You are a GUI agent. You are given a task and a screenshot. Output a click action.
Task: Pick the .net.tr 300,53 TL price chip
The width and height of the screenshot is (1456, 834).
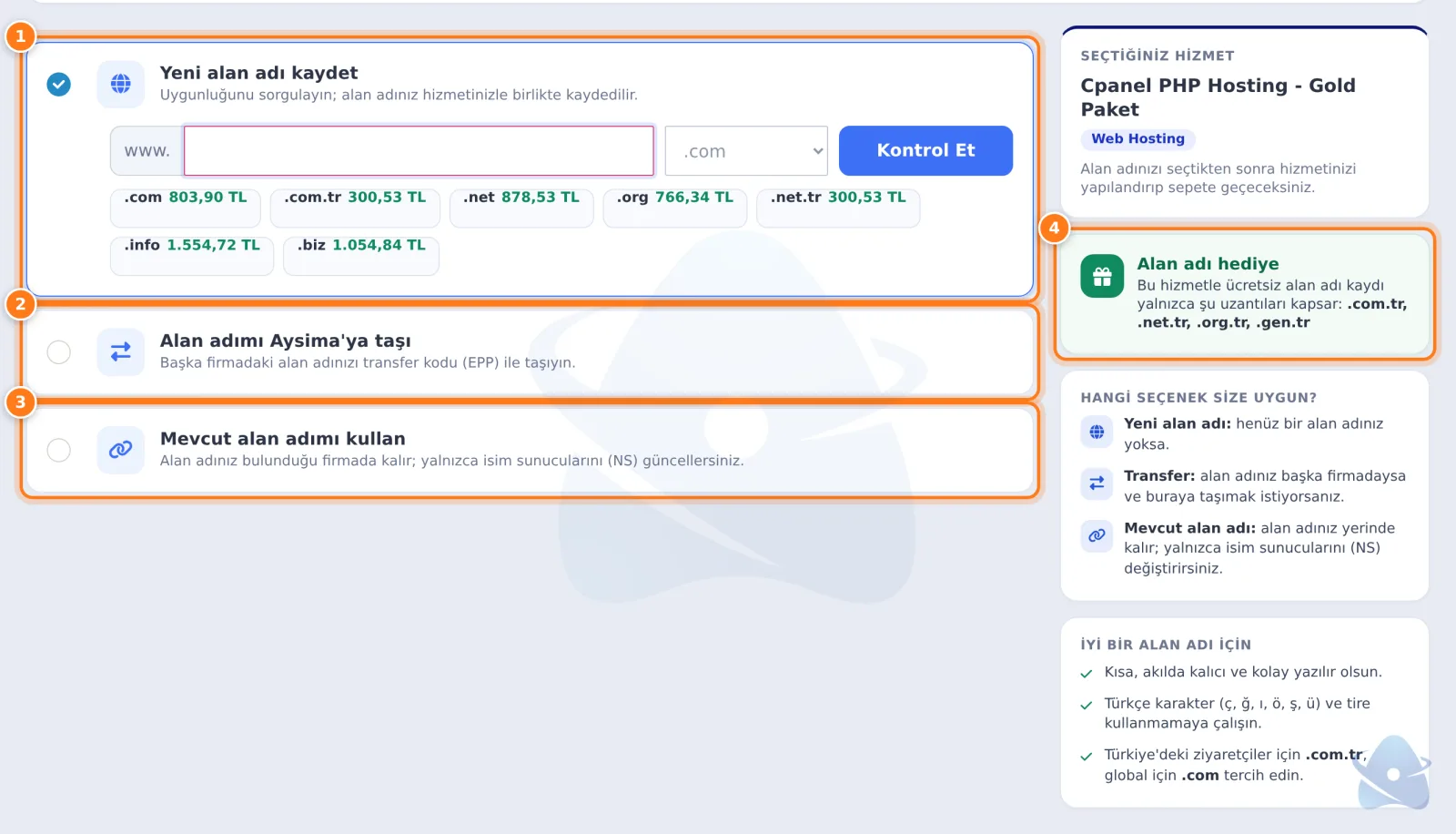coord(838,208)
